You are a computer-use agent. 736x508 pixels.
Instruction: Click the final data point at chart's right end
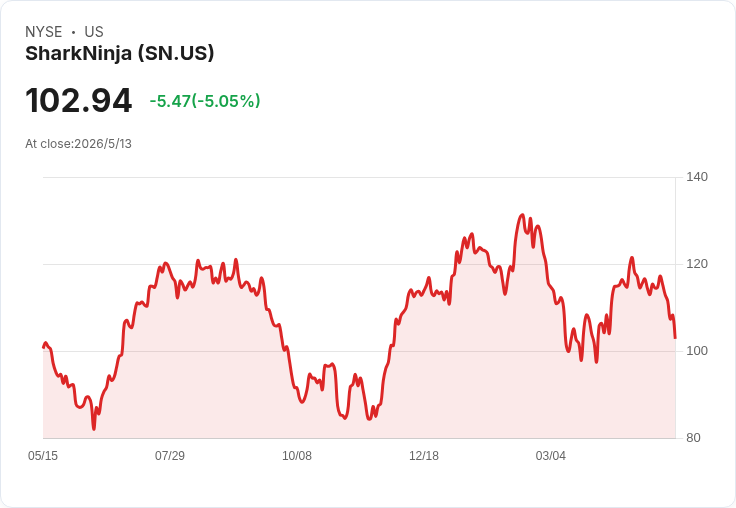coord(675,337)
